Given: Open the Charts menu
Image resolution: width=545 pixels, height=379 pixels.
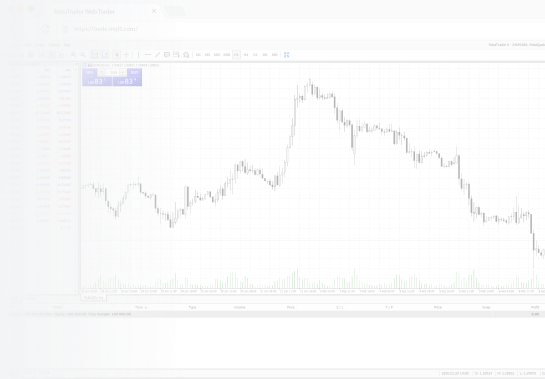Looking at the screenshot, I should [40, 45].
